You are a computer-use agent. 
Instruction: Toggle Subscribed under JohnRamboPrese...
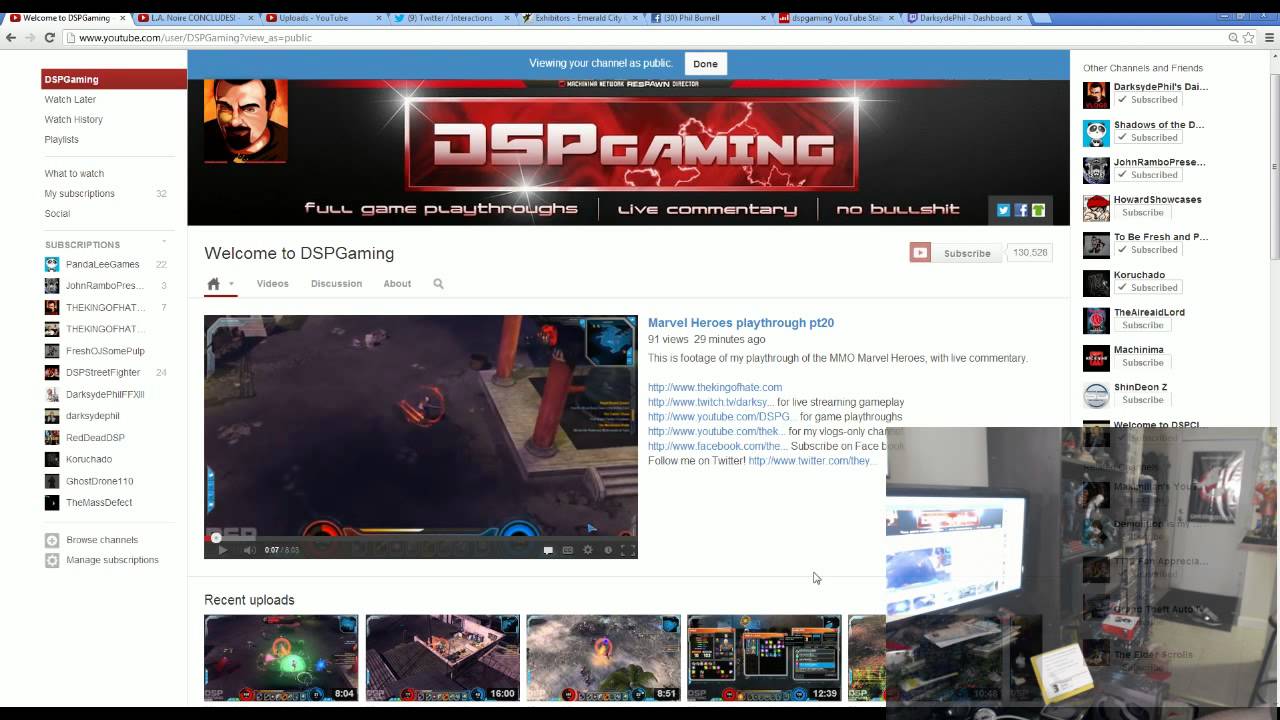(x=1148, y=175)
